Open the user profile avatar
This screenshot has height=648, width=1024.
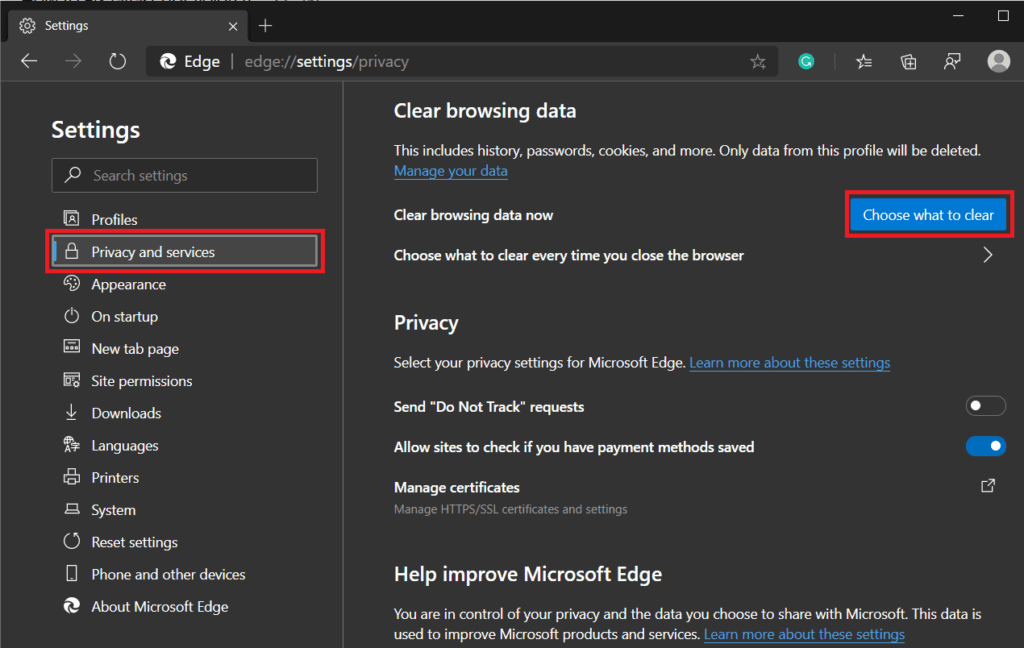click(998, 62)
